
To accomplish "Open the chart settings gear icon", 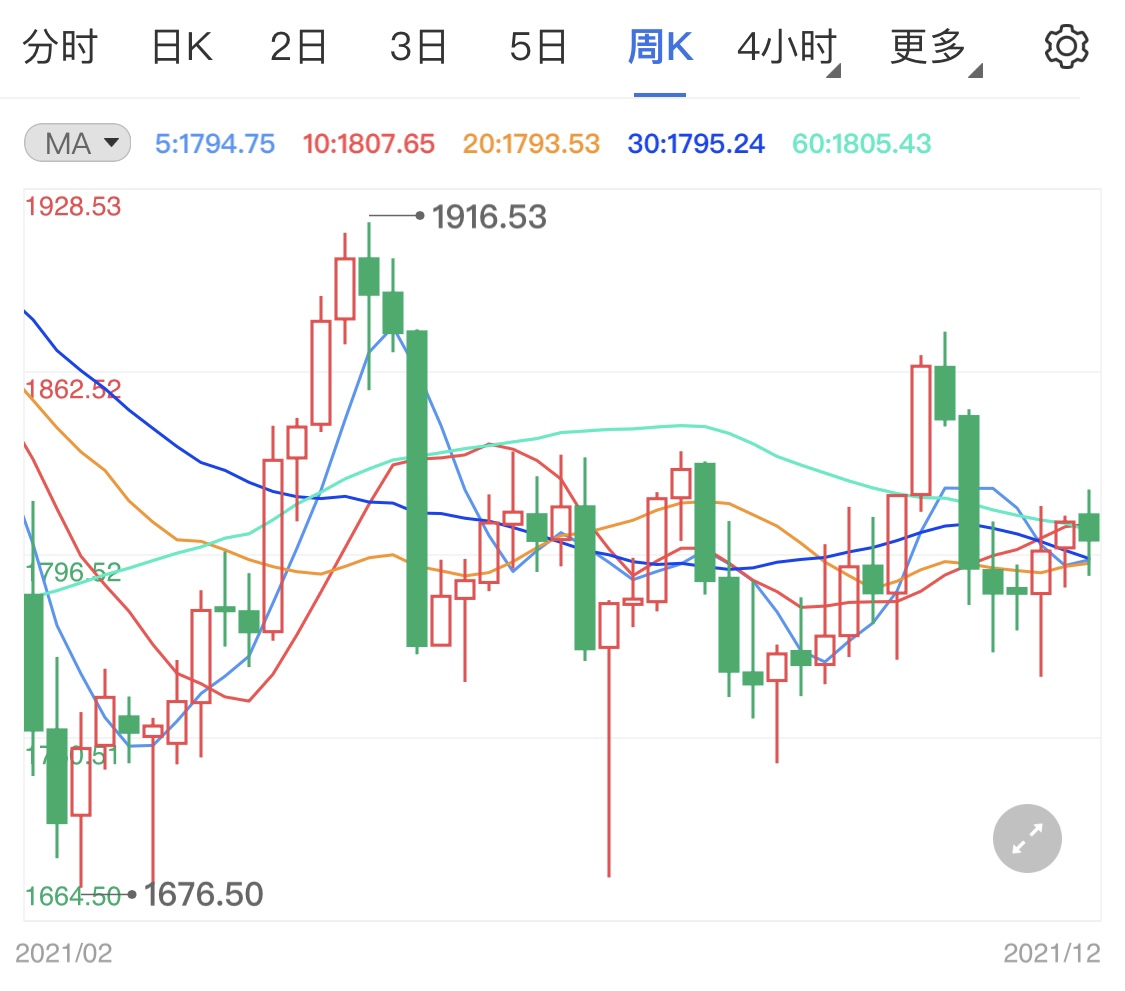I will [x=1066, y=47].
